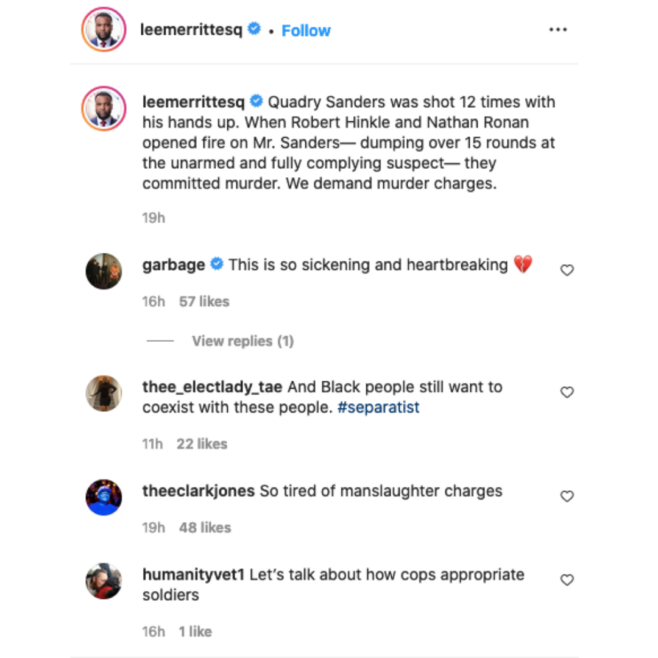Open the 48 likes list for theeclarkjones
The image size is (658, 658).
click(x=204, y=527)
